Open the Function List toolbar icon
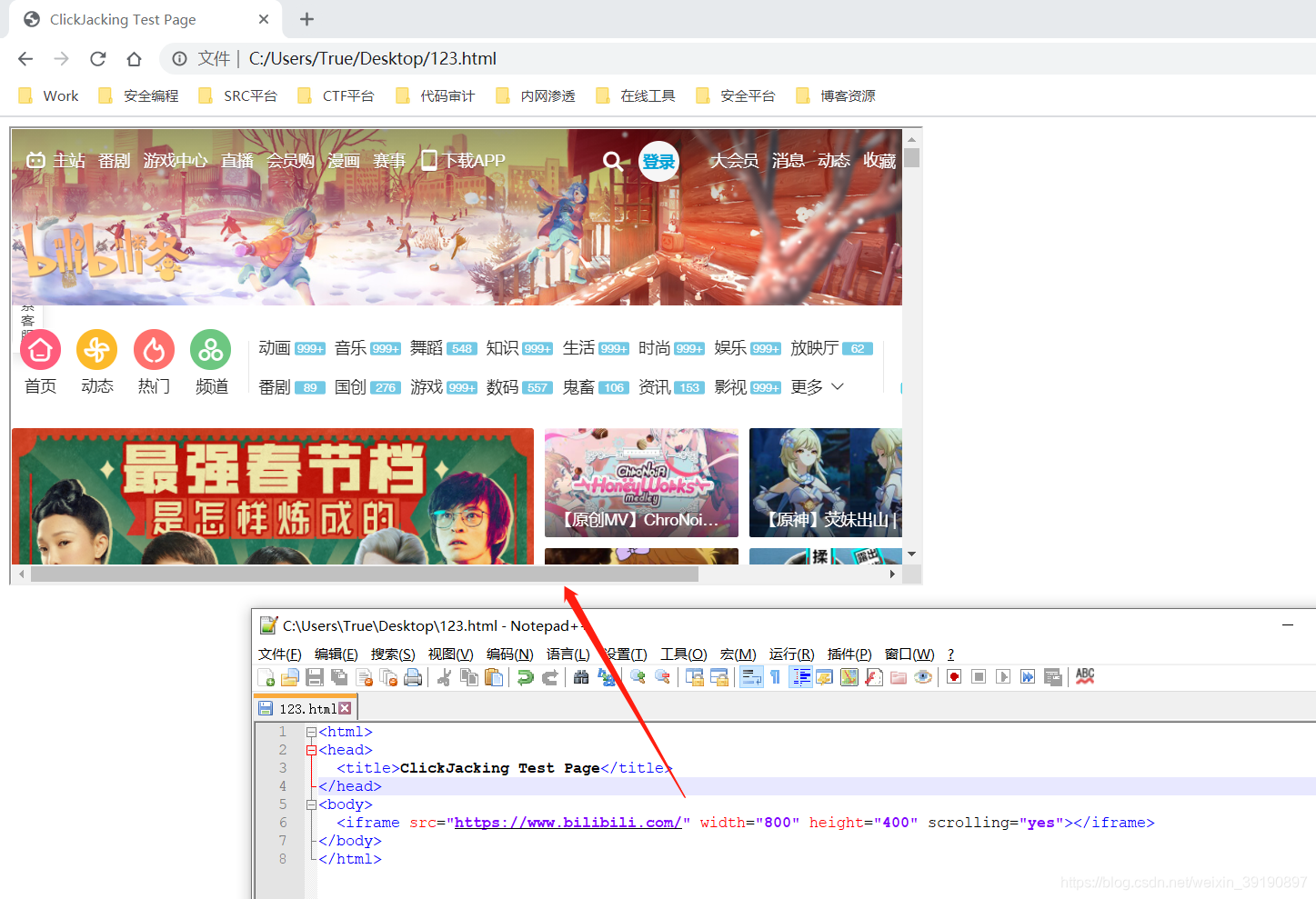1316x899 pixels. coord(874,677)
